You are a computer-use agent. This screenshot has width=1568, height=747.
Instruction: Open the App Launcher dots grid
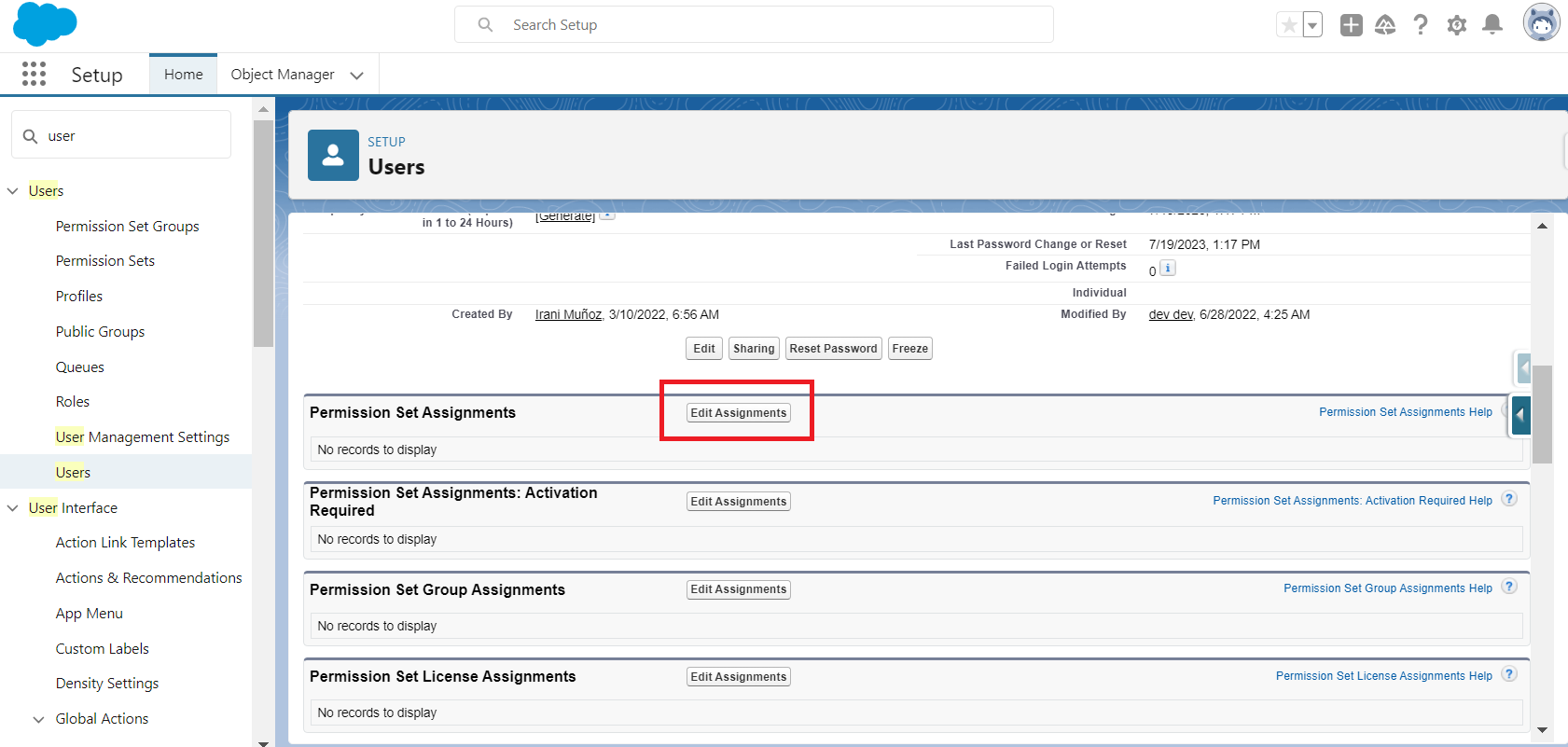click(x=34, y=75)
